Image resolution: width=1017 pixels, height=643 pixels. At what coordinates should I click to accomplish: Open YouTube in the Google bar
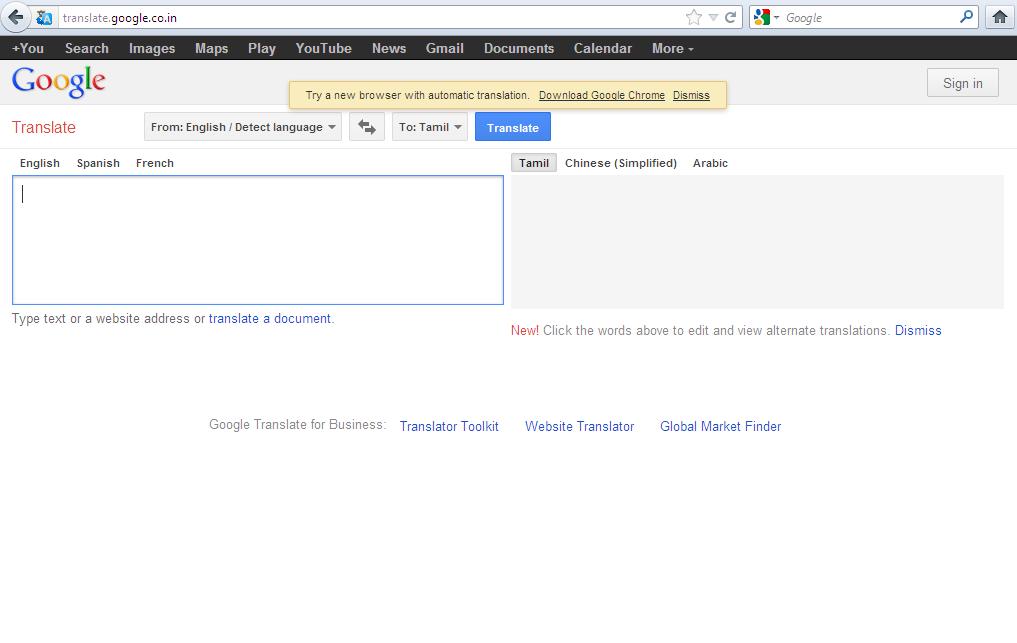point(324,48)
